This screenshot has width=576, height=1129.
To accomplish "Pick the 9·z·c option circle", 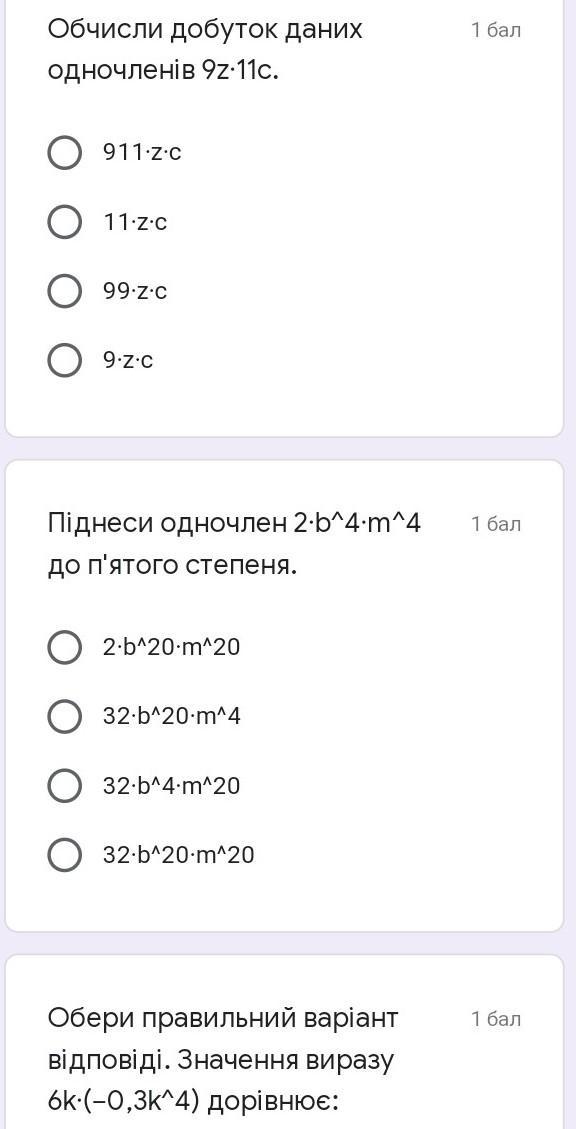I will [64, 361].
